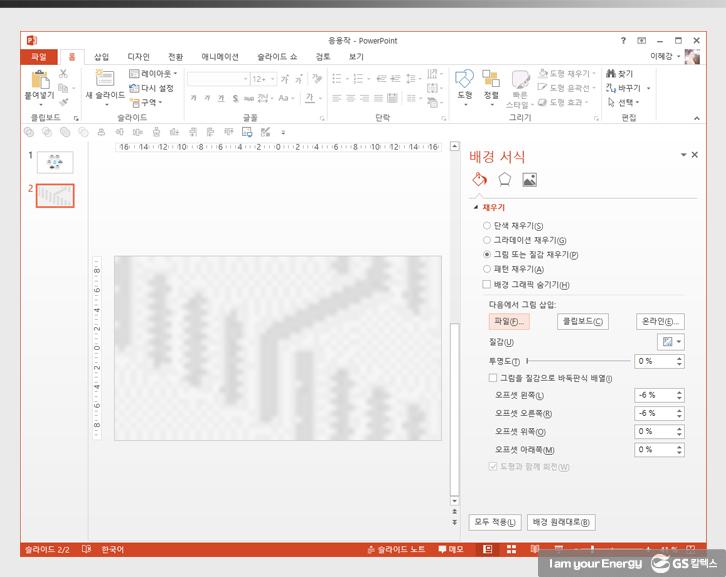Open the Arrange (정렬) icon
This screenshot has width=726, height=577.
click(x=490, y=80)
